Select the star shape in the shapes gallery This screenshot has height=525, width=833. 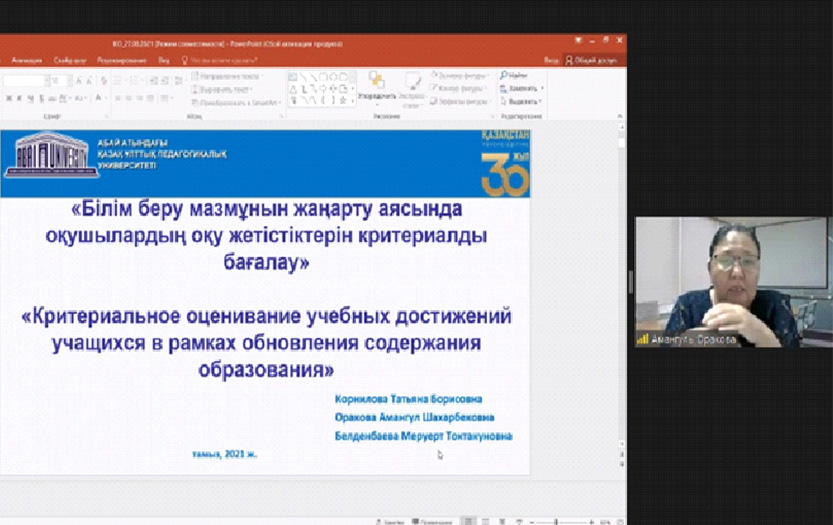click(x=342, y=100)
